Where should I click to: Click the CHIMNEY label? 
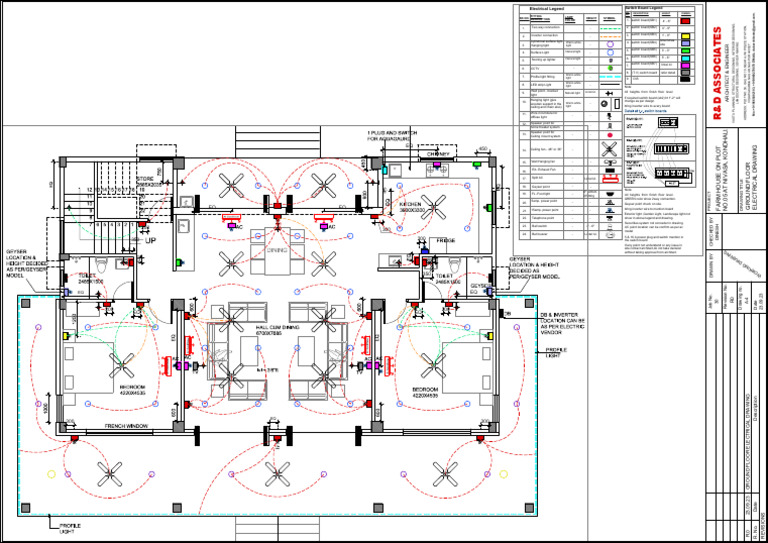(438, 154)
